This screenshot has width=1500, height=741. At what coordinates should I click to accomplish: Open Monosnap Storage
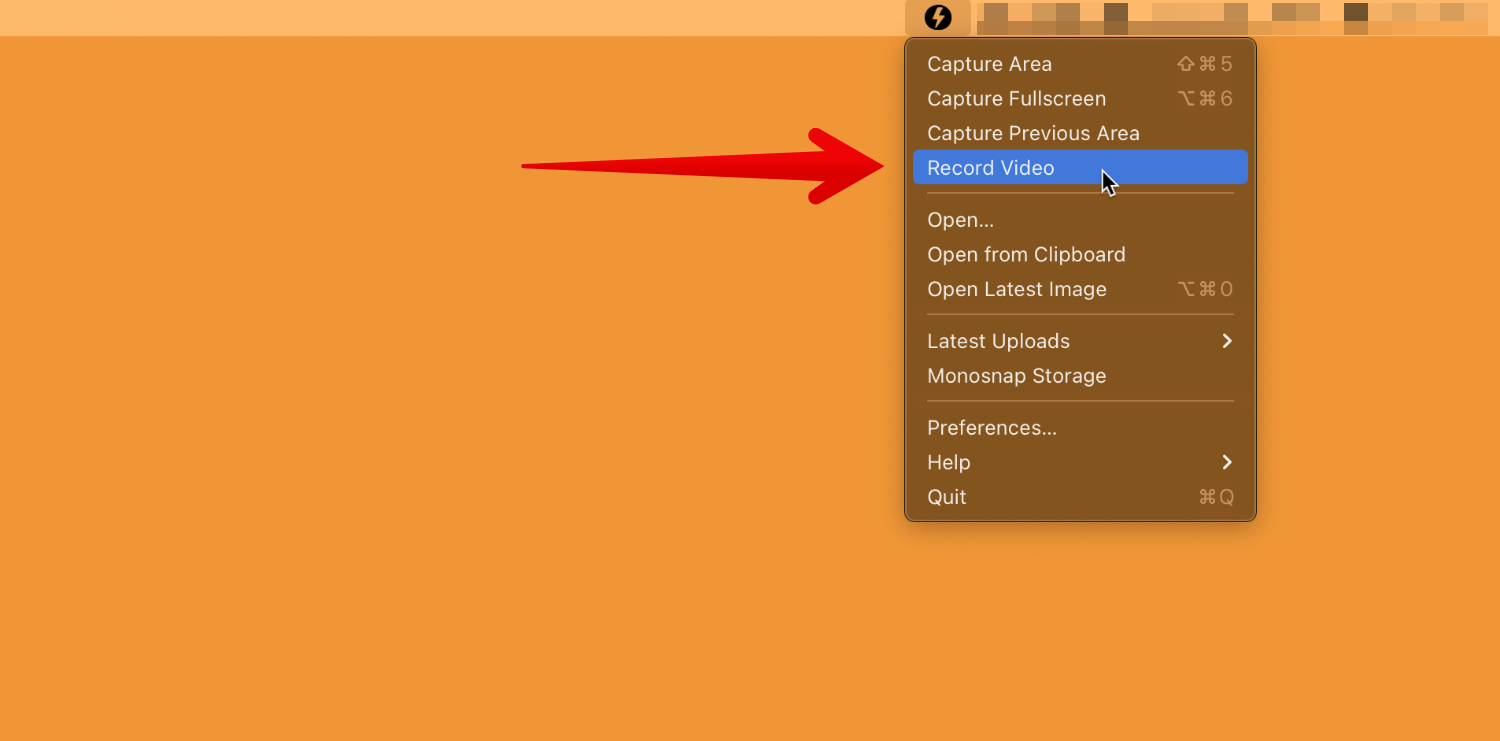coord(1016,377)
